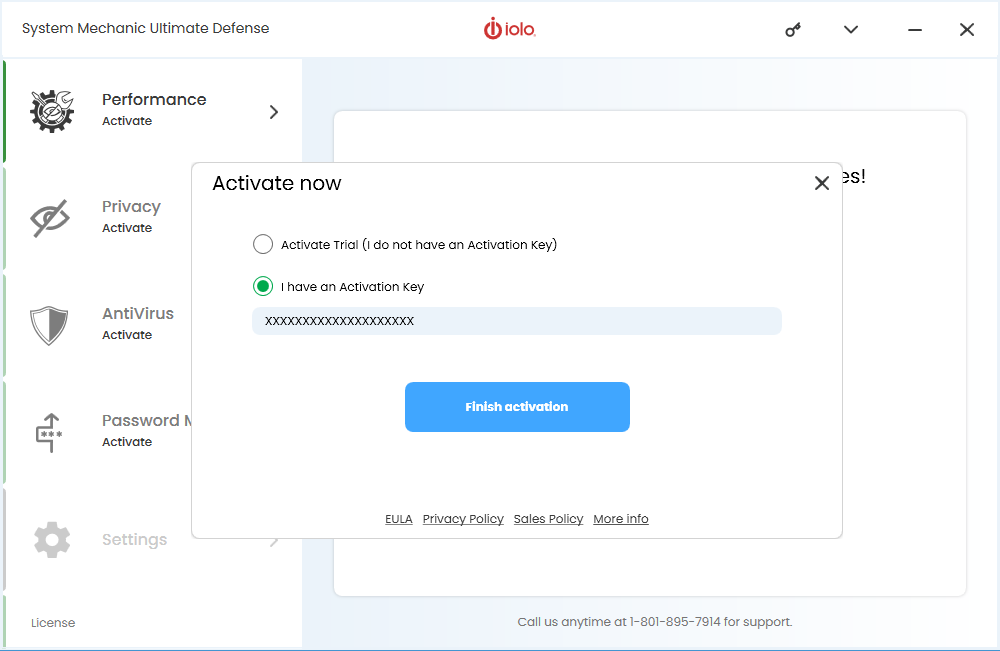
Task: Click the License link in sidebar
Action: 53,623
